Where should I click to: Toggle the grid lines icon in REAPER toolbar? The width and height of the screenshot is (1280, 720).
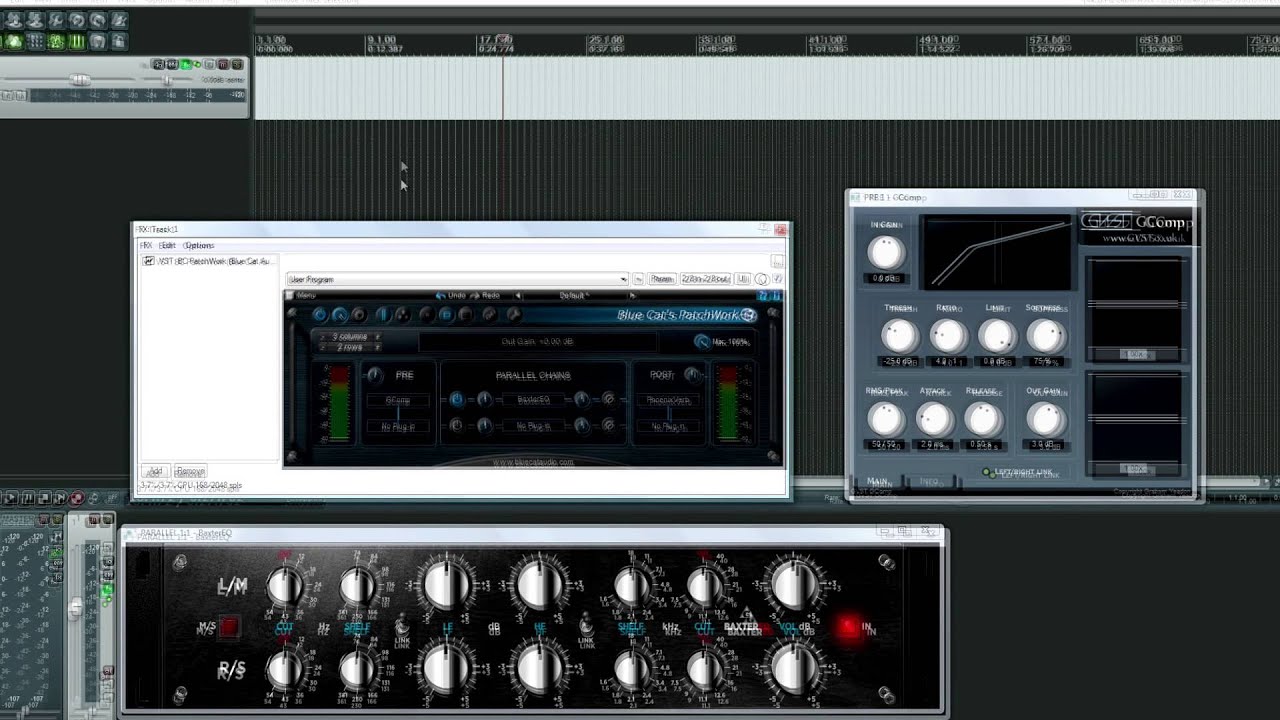pos(77,41)
